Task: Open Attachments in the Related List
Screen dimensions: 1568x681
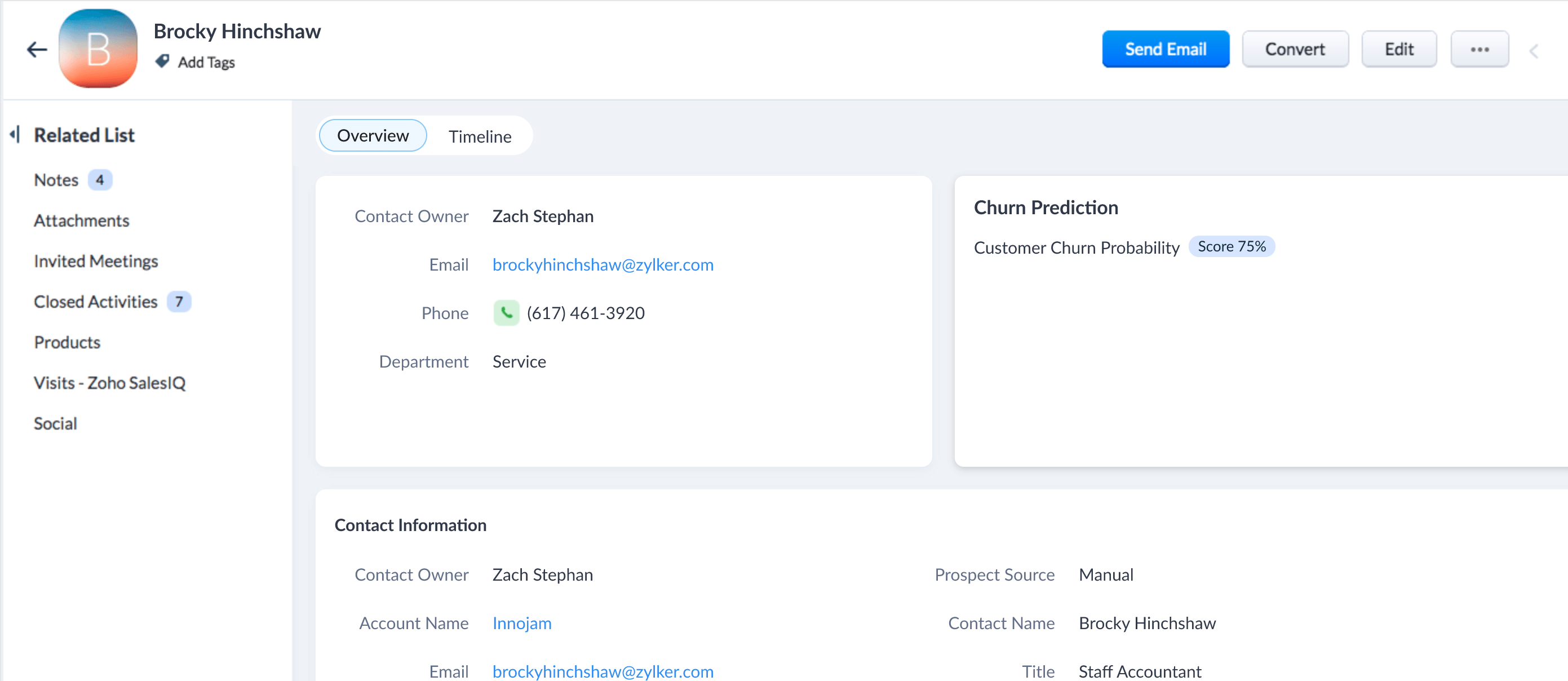Action: pos(82,220)
